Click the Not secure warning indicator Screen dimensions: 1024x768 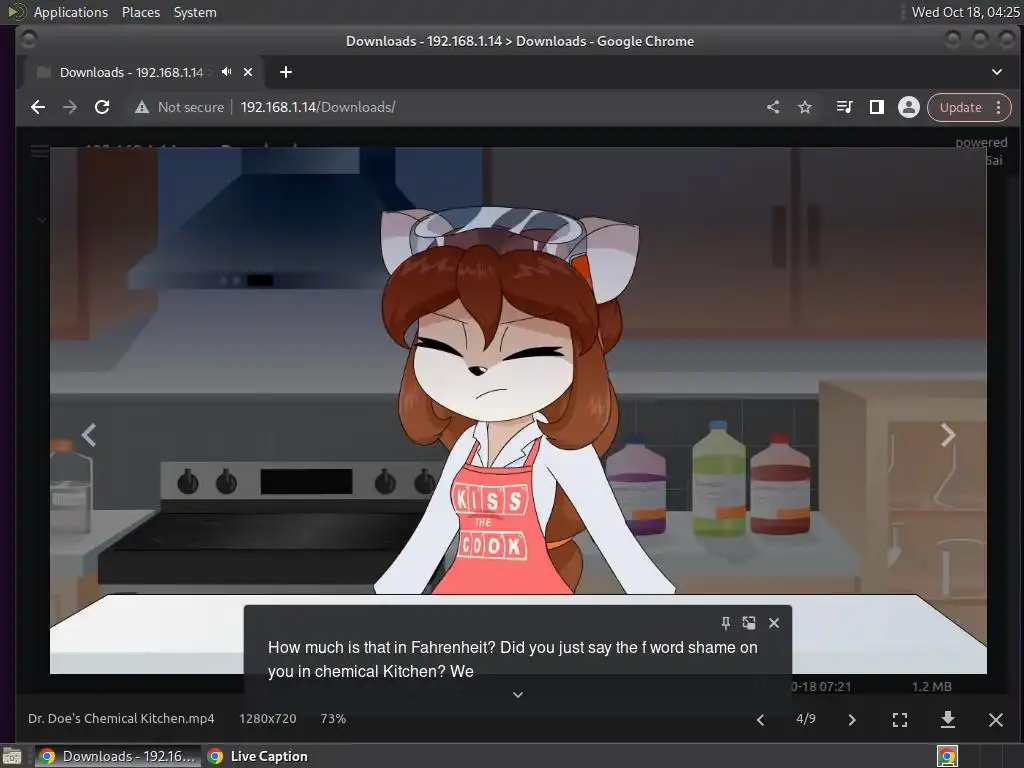click(x=179, y=107)
